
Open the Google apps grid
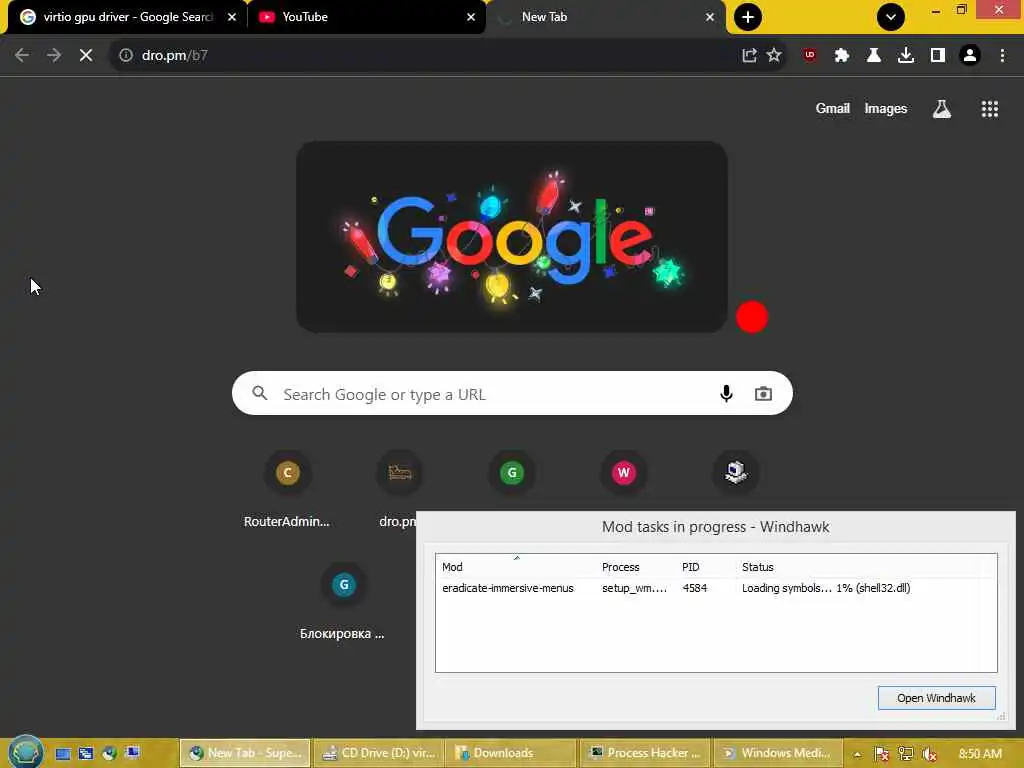[989, 109]
